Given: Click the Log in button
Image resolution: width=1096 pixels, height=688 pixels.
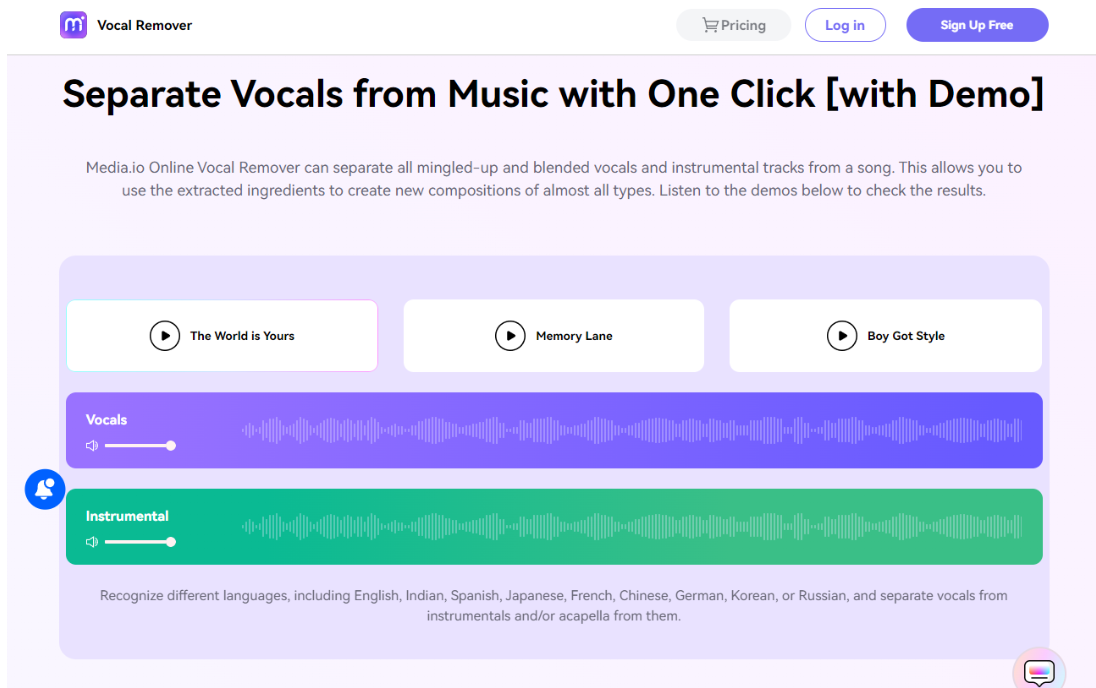Looking at the screenshot, I should coord(845,26).
